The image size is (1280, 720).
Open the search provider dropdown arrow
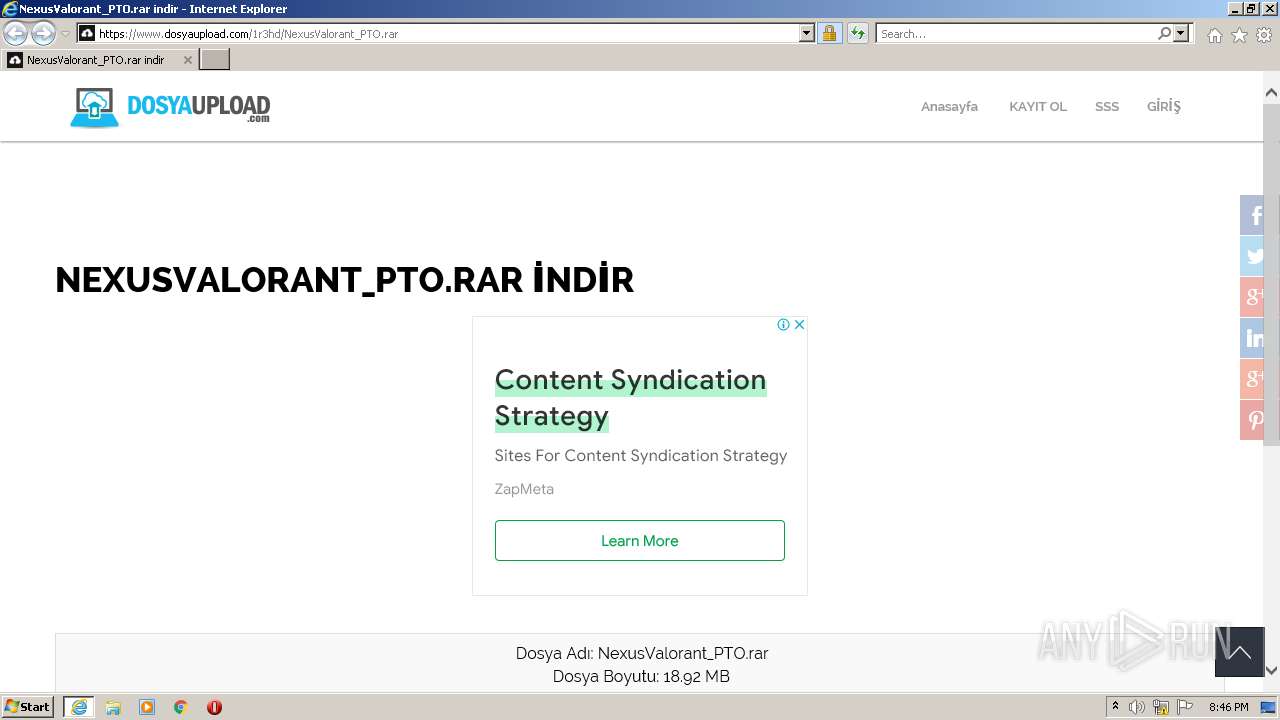tap(1181, 34)
